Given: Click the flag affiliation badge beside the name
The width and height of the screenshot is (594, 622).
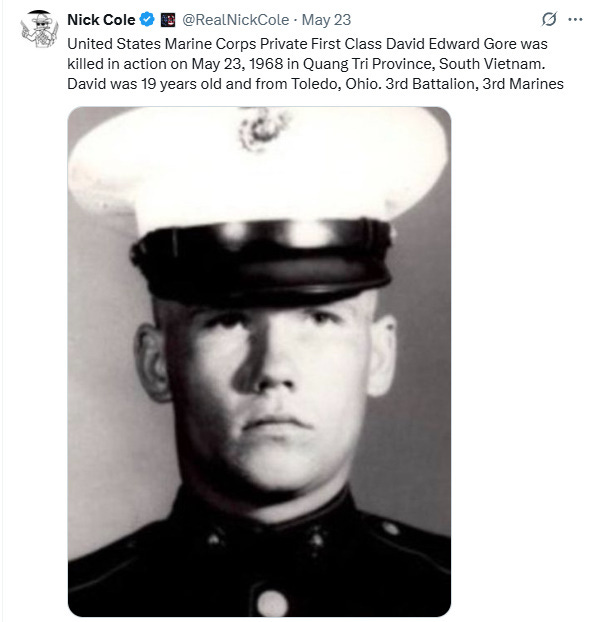Looking at the screenshot, I should pos(168,20).
